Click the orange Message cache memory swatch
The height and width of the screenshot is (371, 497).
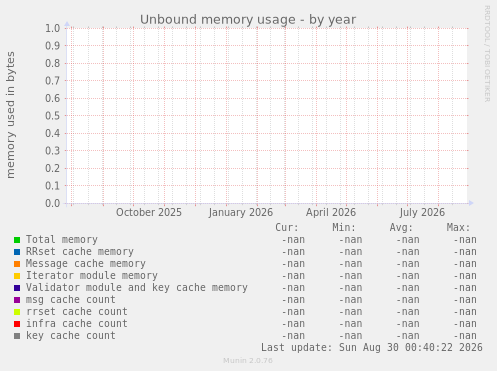coord(17,264)
